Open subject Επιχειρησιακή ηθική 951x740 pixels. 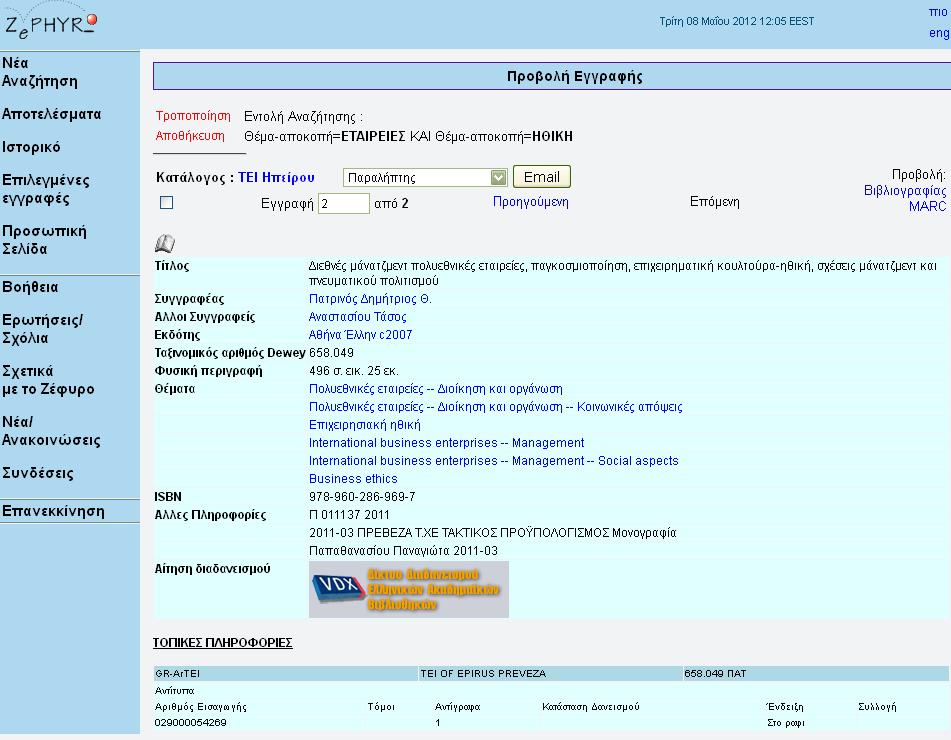365,425
